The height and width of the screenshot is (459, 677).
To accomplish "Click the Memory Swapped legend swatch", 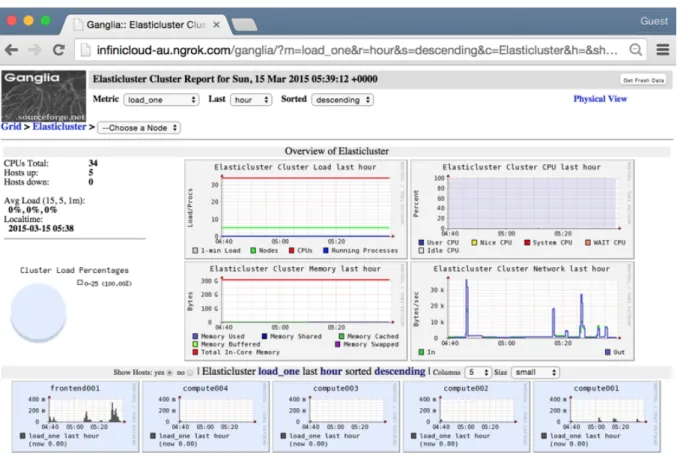I will tap(338, 344).
